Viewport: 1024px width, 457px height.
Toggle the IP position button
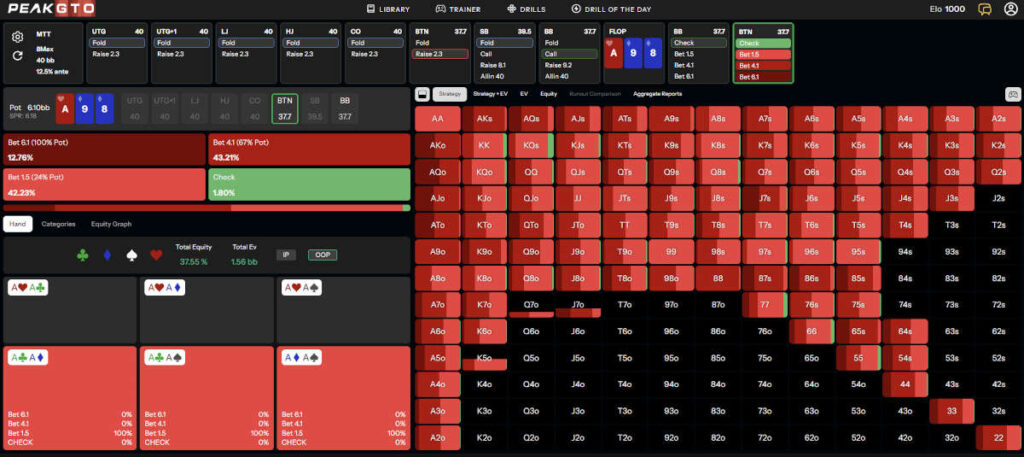tap(285, 255)
